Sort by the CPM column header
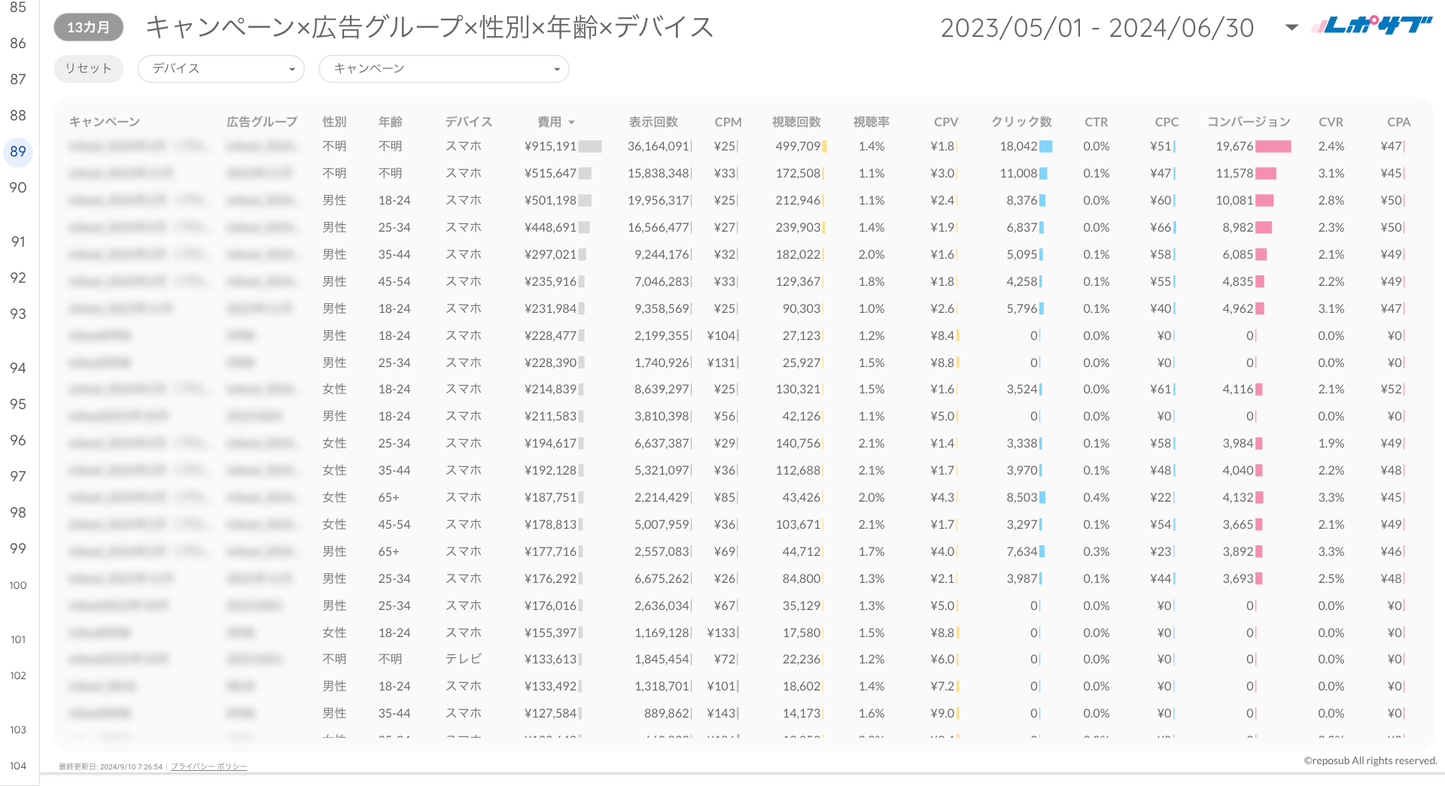The image size is (1445, 786). 728,122
